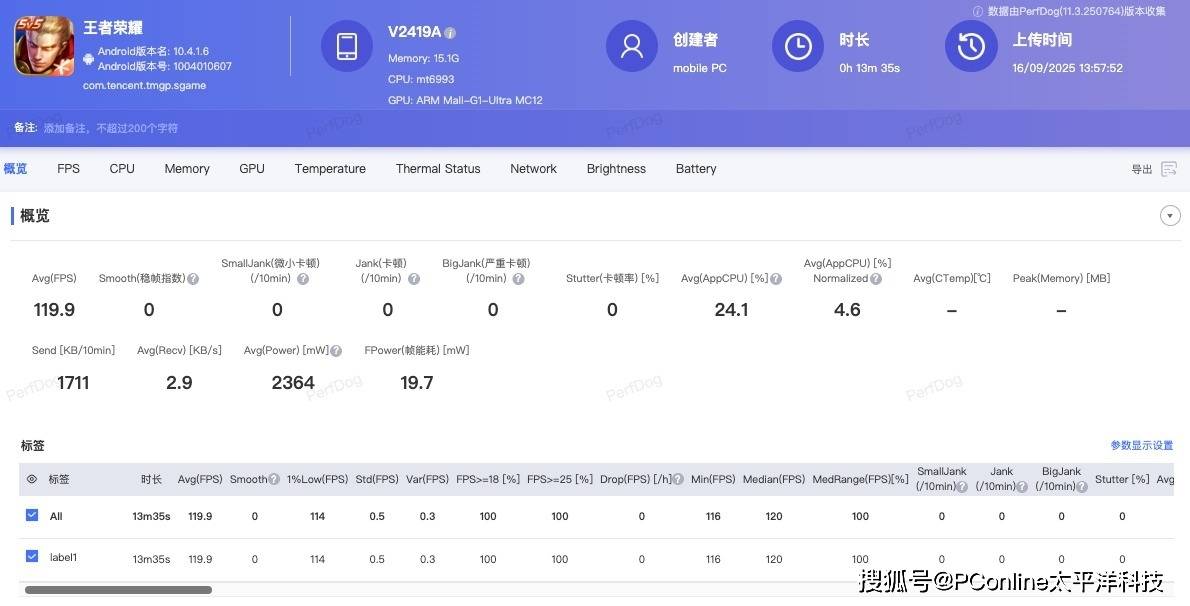
Task: Open 参数显示设置 parameter display settings
Action: click(x=1141, y=446)
